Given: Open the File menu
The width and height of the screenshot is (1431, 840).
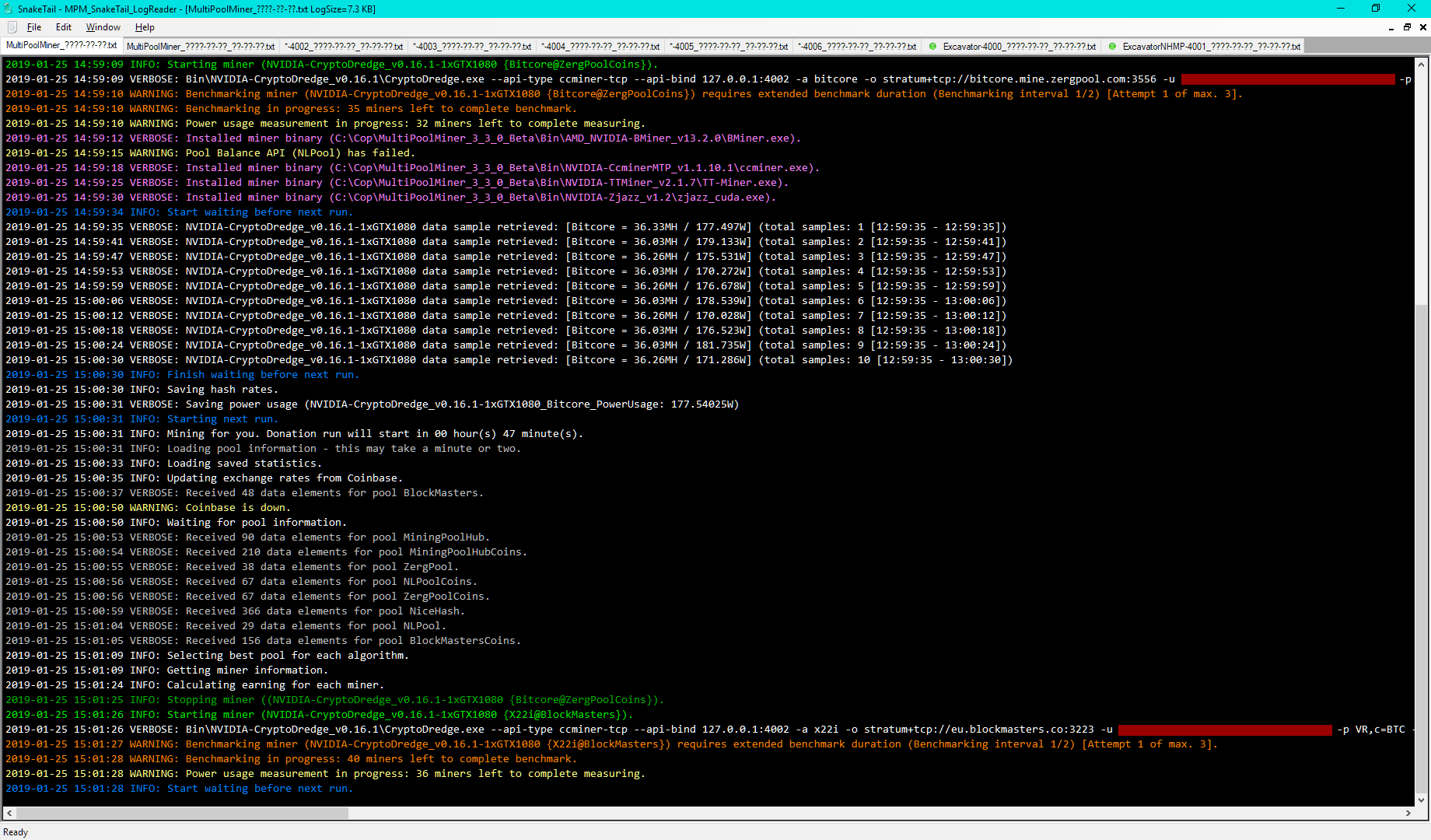Looking at the screenshot, I should point(34,26).
